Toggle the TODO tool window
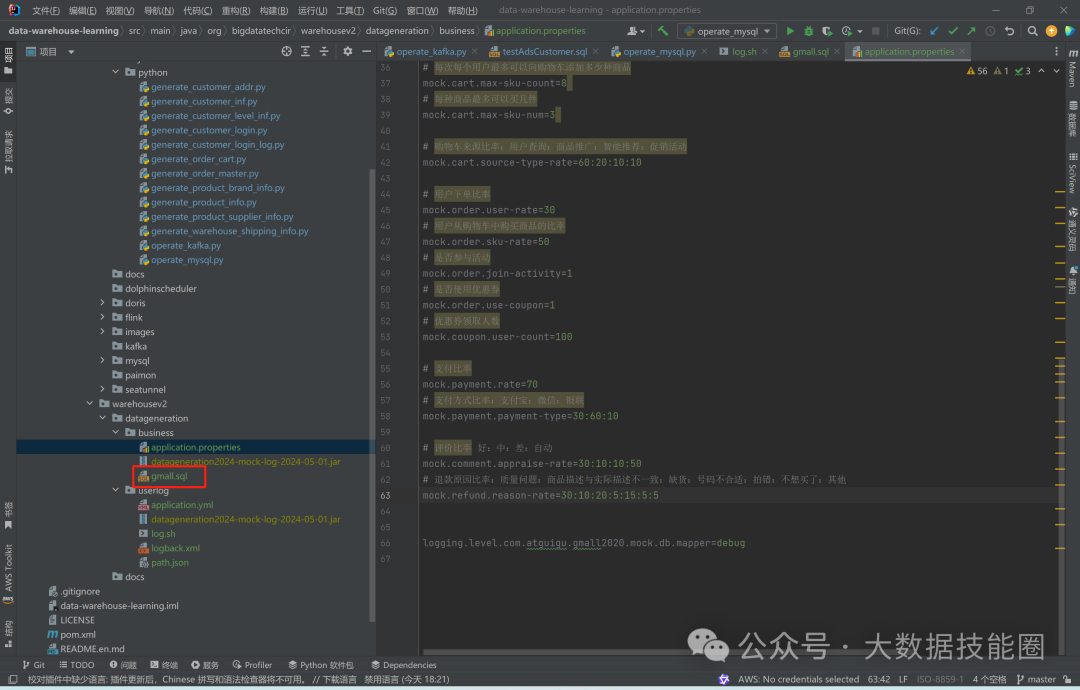This screenshot has width=1080, height=690. pyautogui.click(x=76, y=665)
